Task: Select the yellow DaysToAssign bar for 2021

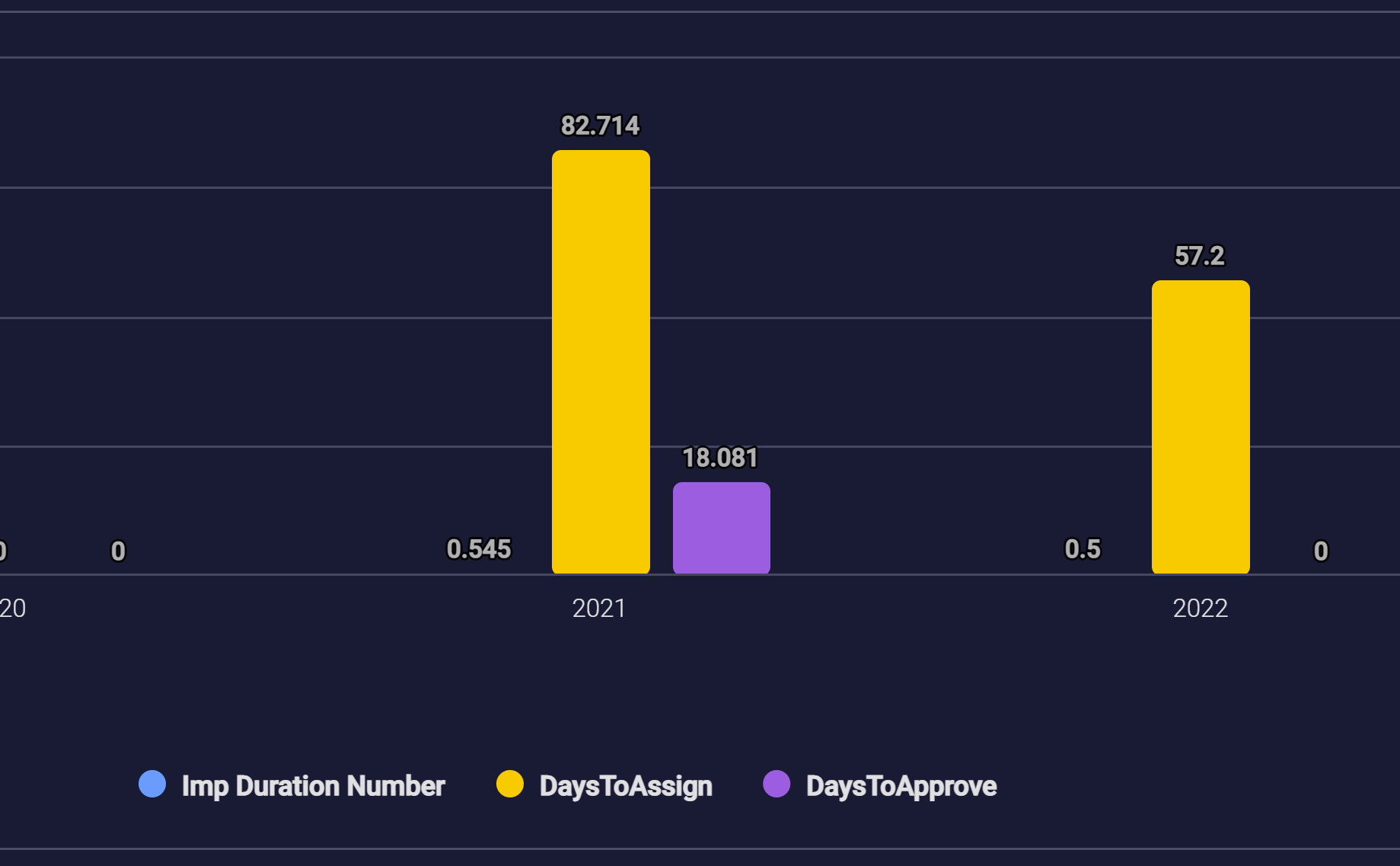Action: click(x=601, y=362)
